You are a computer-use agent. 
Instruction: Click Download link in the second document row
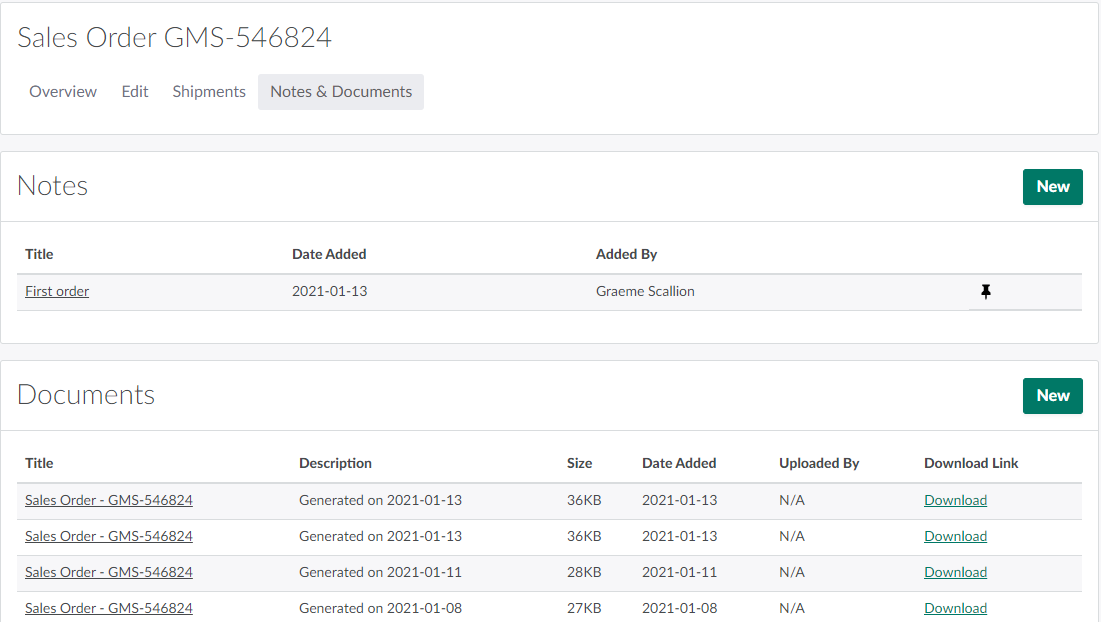coord(955,536)
